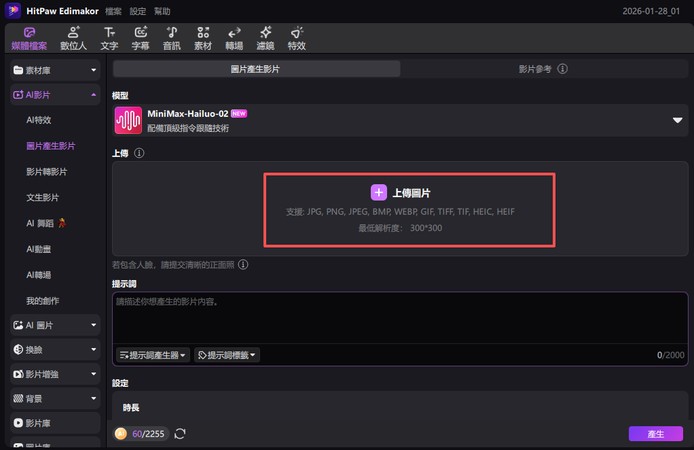Click the 時長 duration setting label
This screenshot has height=450, width=694.
[x=131, y=408]
